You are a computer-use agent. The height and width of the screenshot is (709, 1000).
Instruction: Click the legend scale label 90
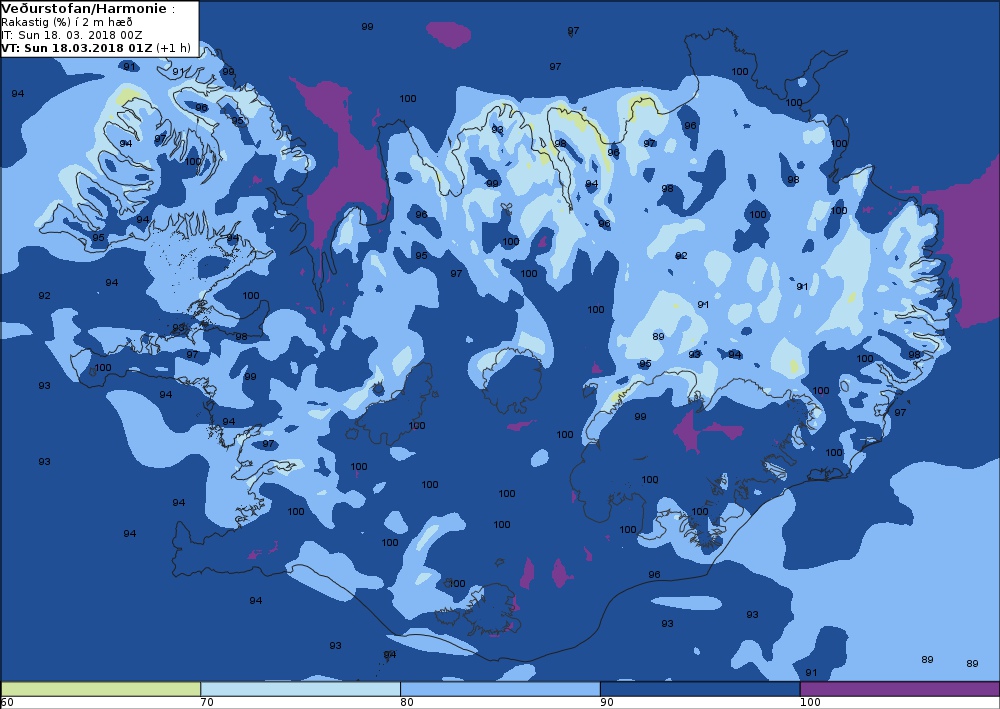pos(607,702)
